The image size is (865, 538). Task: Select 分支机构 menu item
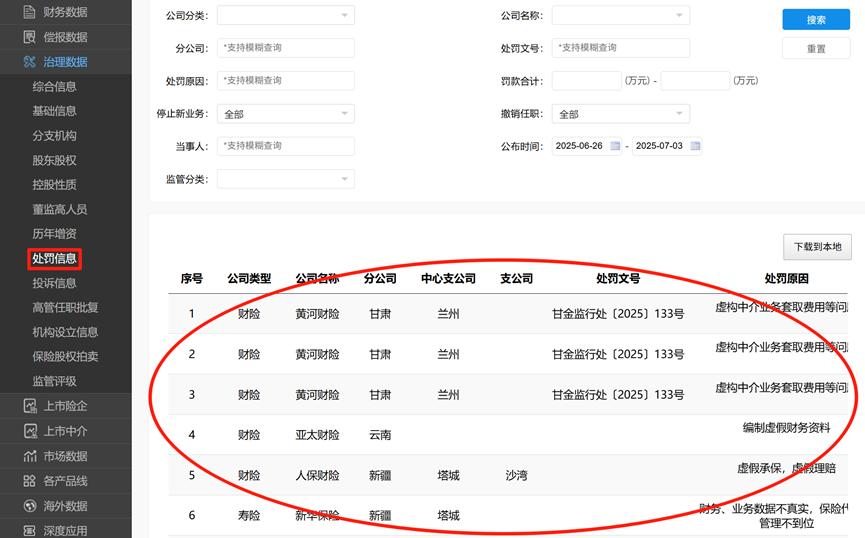tap(54, 136)
